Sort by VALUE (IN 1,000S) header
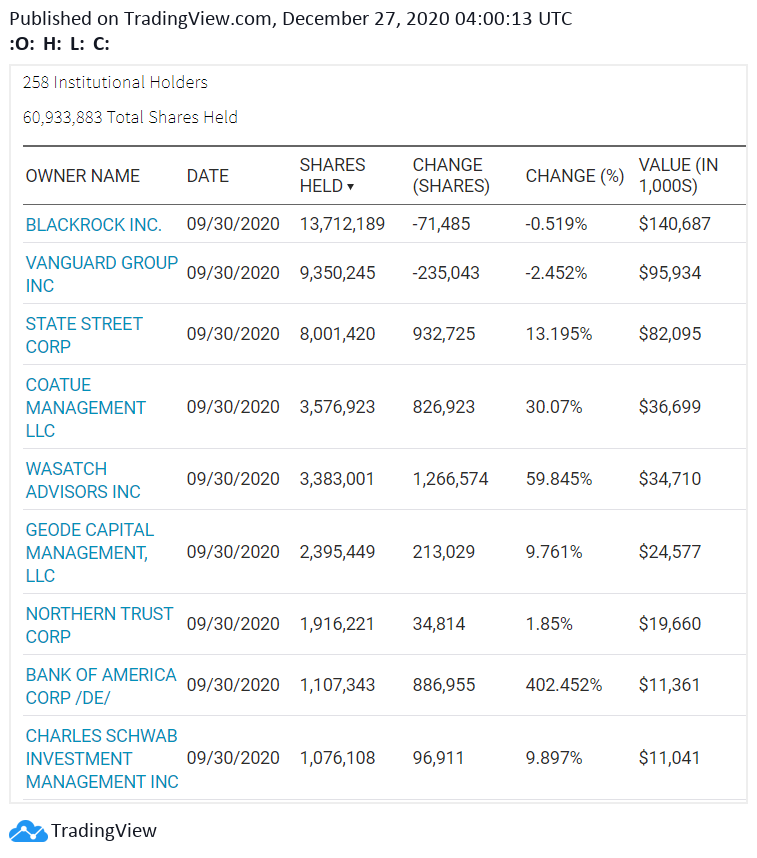757x858 pixels. tap(678, 176)
